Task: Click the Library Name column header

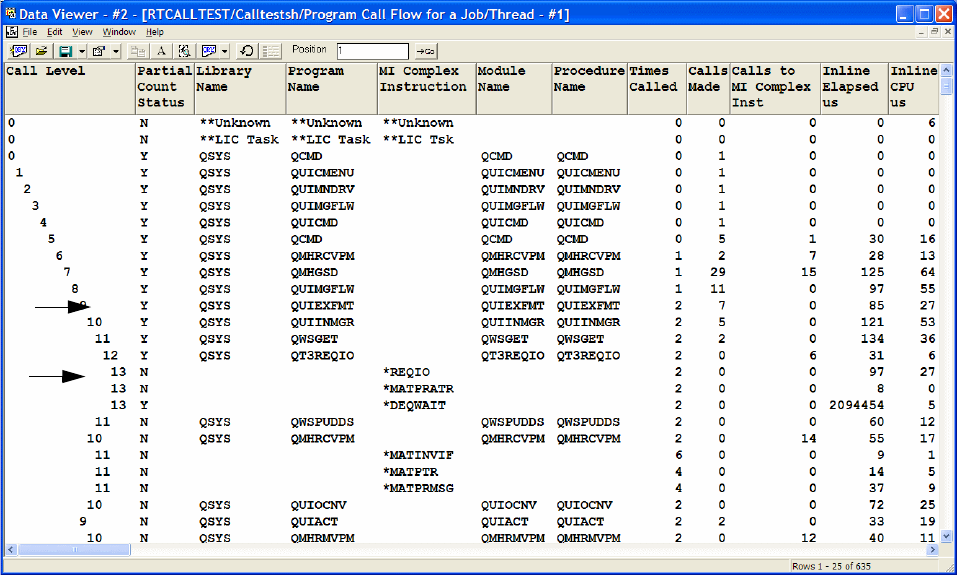Action: [x=240, y=89]
